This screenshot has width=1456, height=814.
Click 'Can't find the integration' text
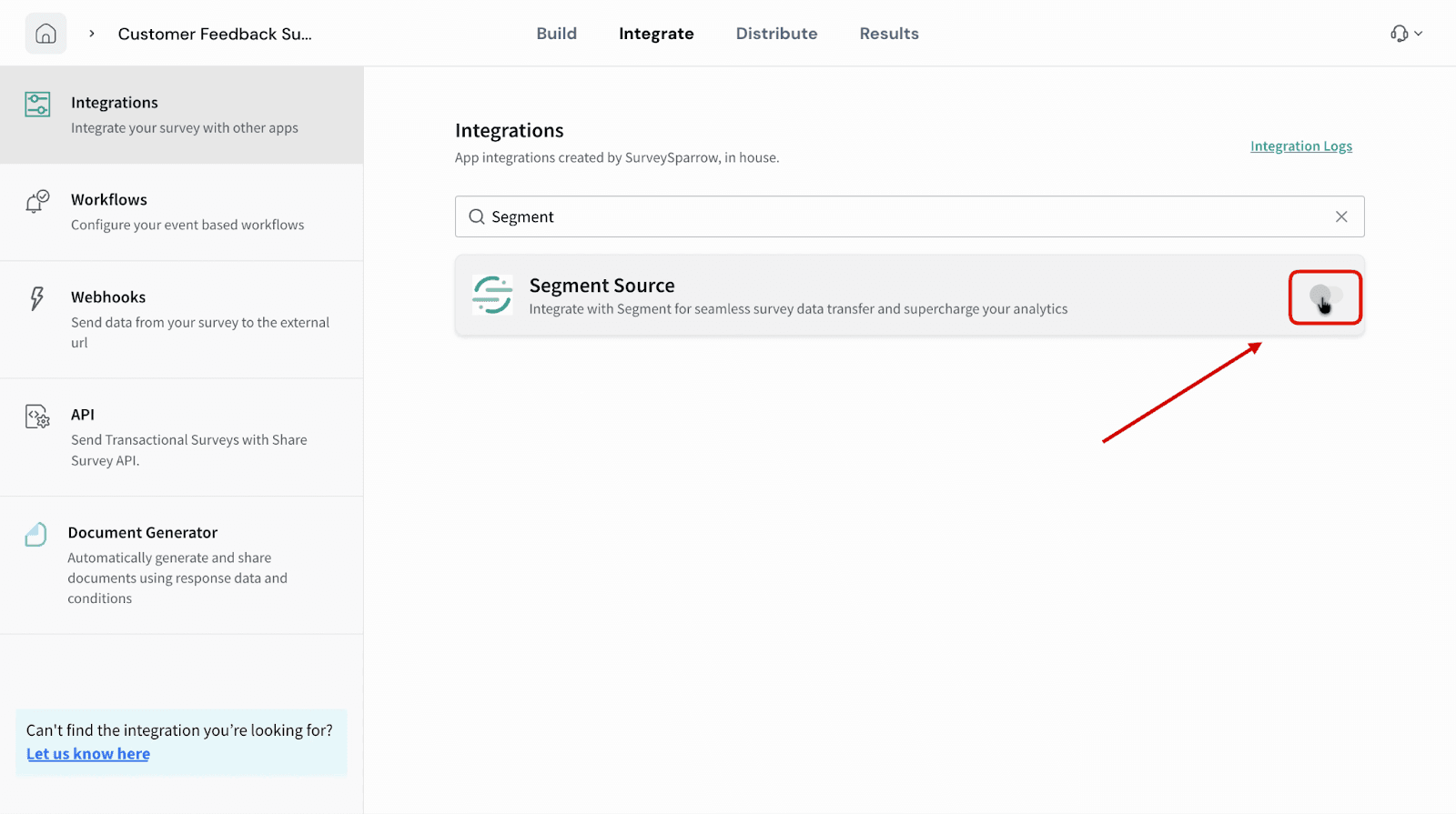(x=179, y=730)
